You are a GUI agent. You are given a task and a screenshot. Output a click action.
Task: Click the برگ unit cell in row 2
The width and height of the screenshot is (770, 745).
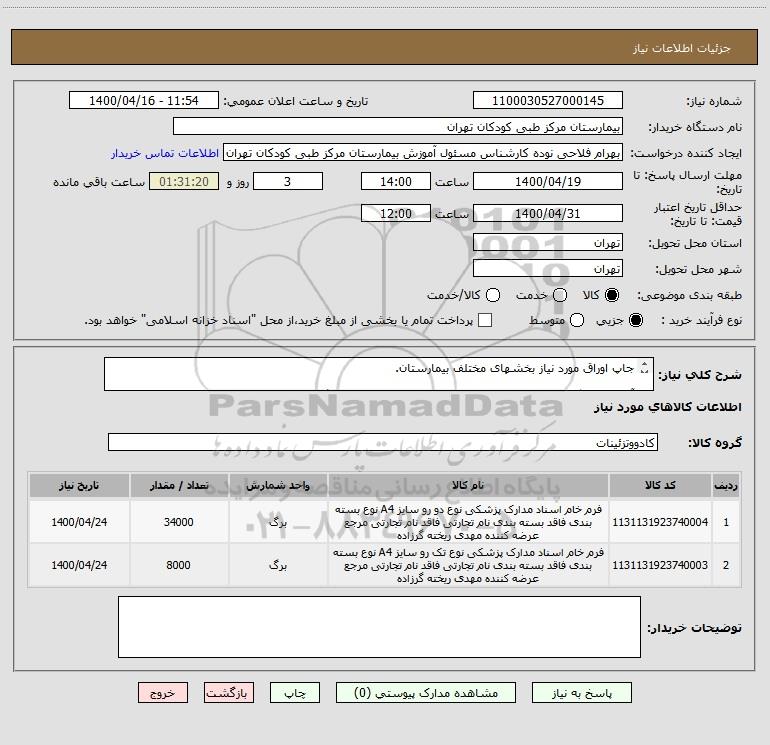[x=278, y=565]
